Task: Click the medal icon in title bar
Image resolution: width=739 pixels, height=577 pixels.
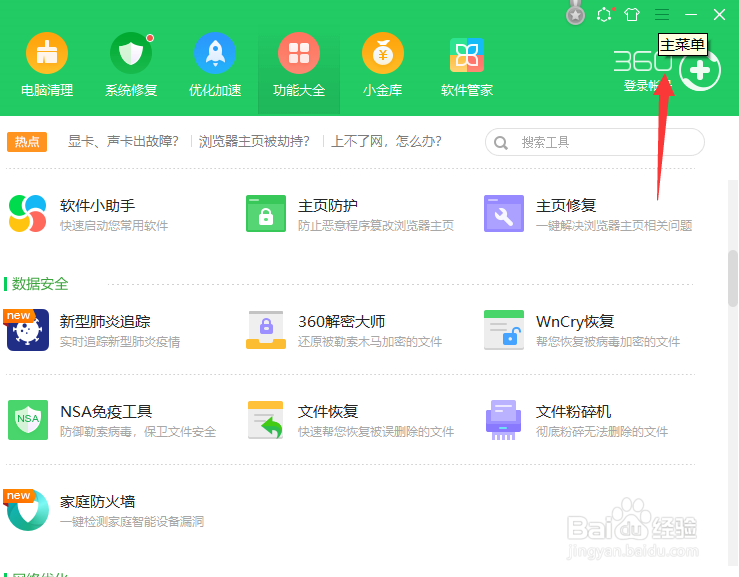Action: [x=575, y=13]
